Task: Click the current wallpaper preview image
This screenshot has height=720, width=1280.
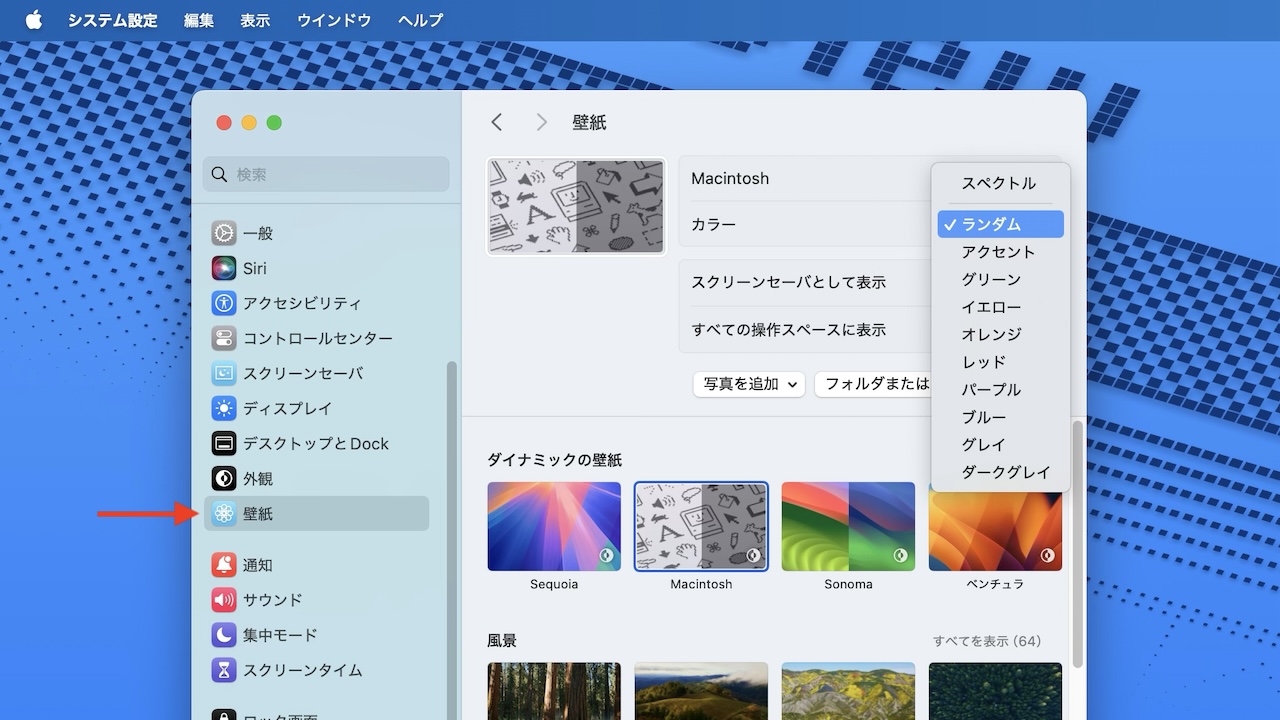Action: tap(576, 206)
